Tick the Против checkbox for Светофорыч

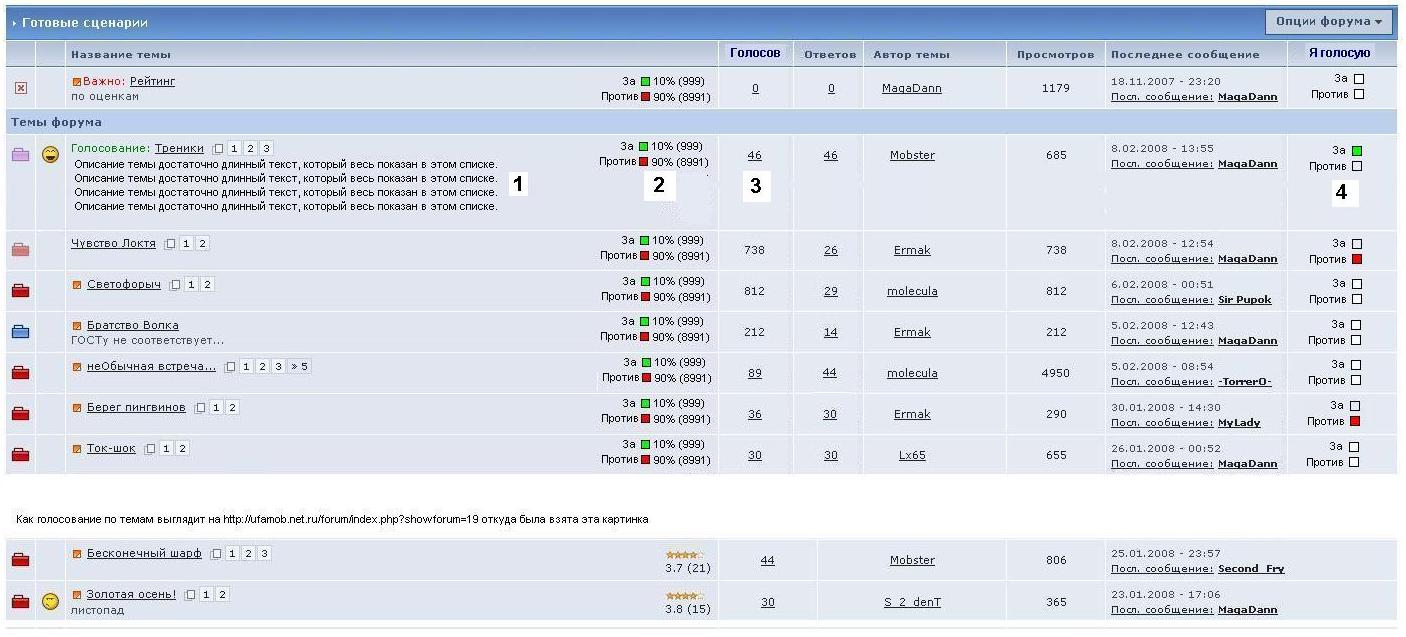(x=1356, y=299)
